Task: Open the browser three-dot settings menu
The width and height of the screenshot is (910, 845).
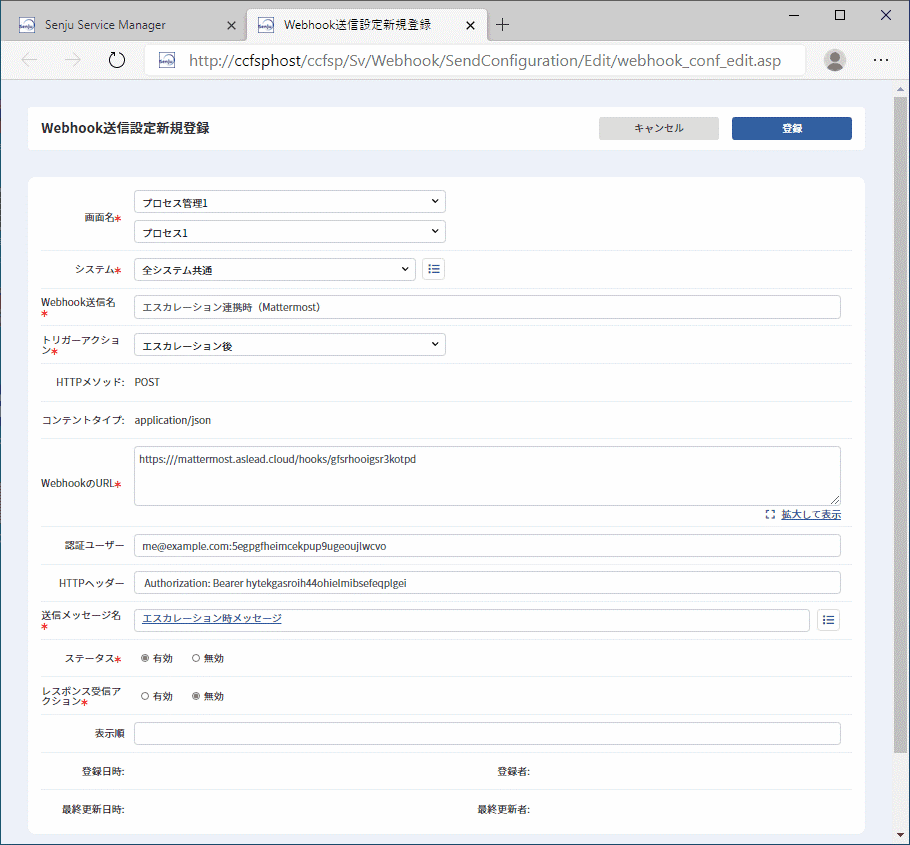Action: click(x=881, y=60)
